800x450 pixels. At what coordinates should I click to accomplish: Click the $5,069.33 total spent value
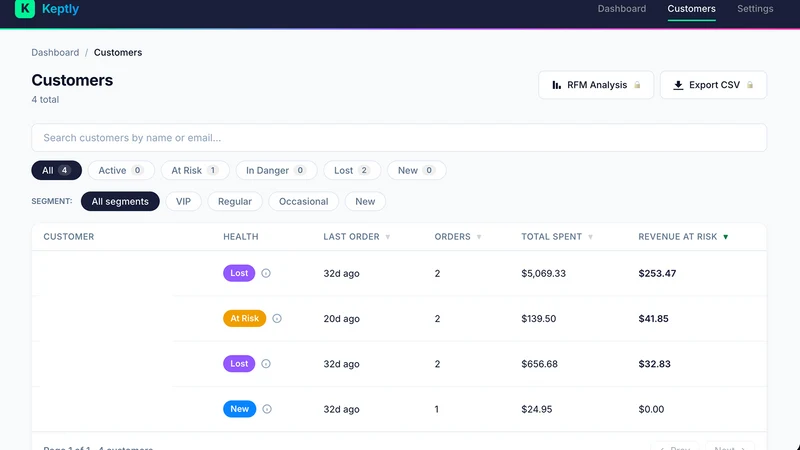pyautogui.click(x=543, y=273)
